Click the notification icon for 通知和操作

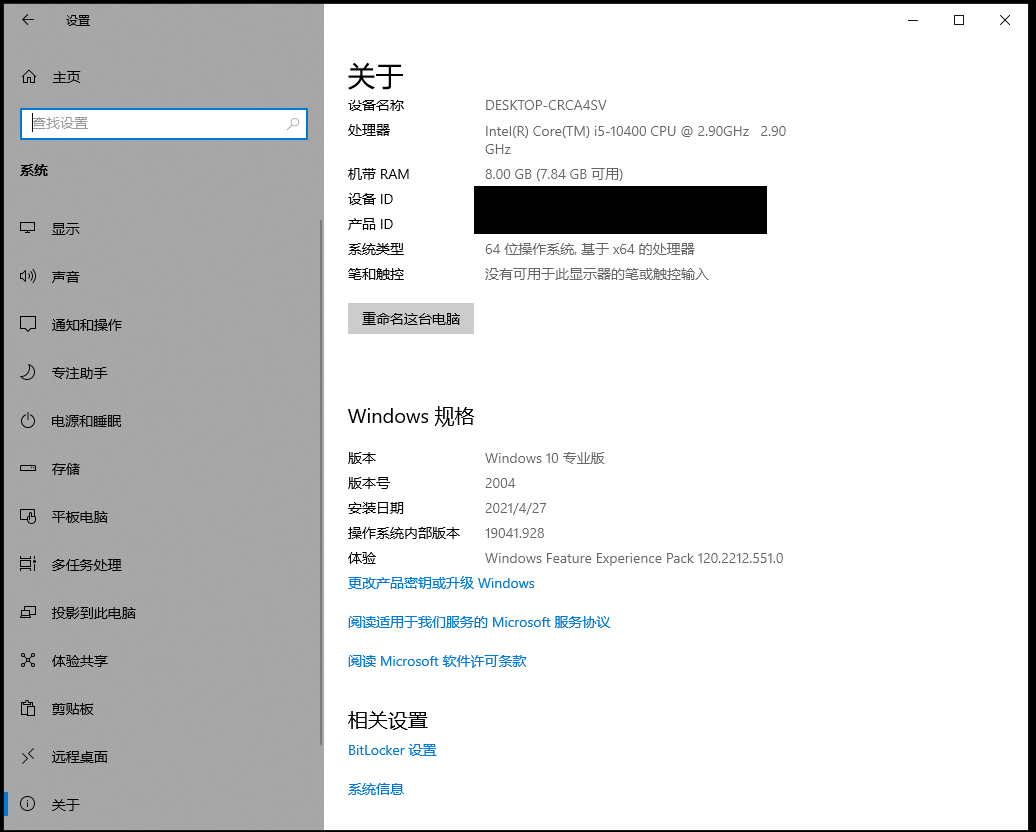click(28, 324)
